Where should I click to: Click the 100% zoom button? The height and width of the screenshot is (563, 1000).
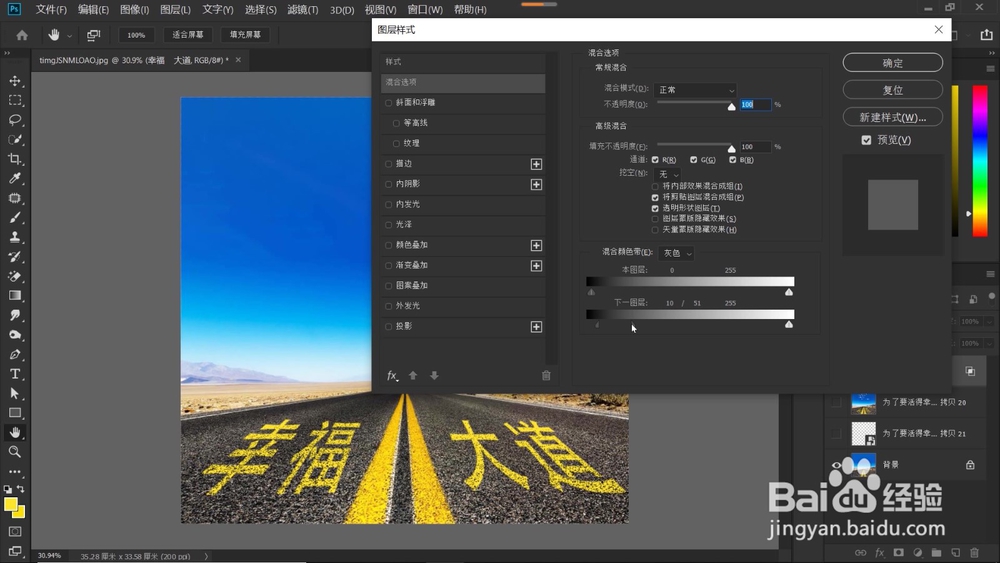(x=136, y=35)
